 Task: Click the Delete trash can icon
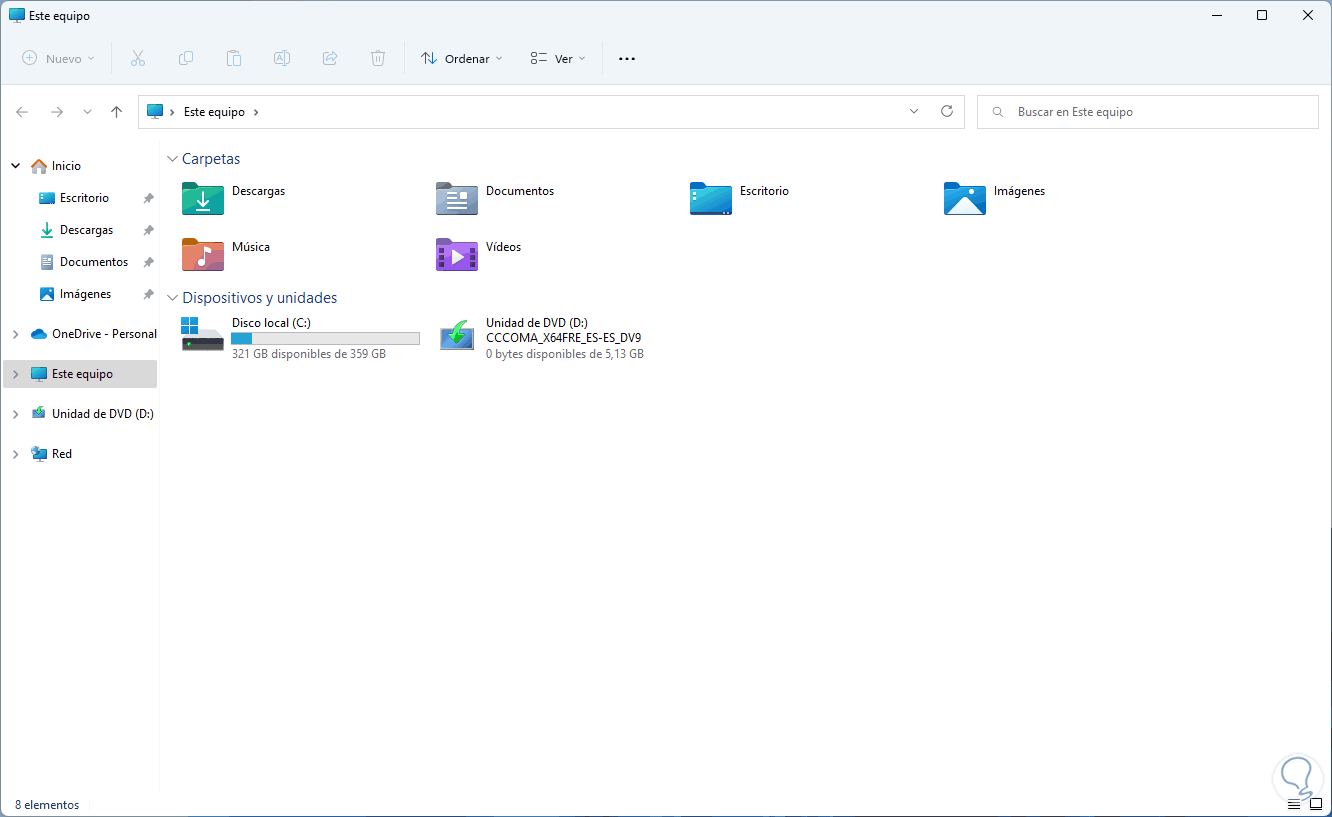coord(378,59)
